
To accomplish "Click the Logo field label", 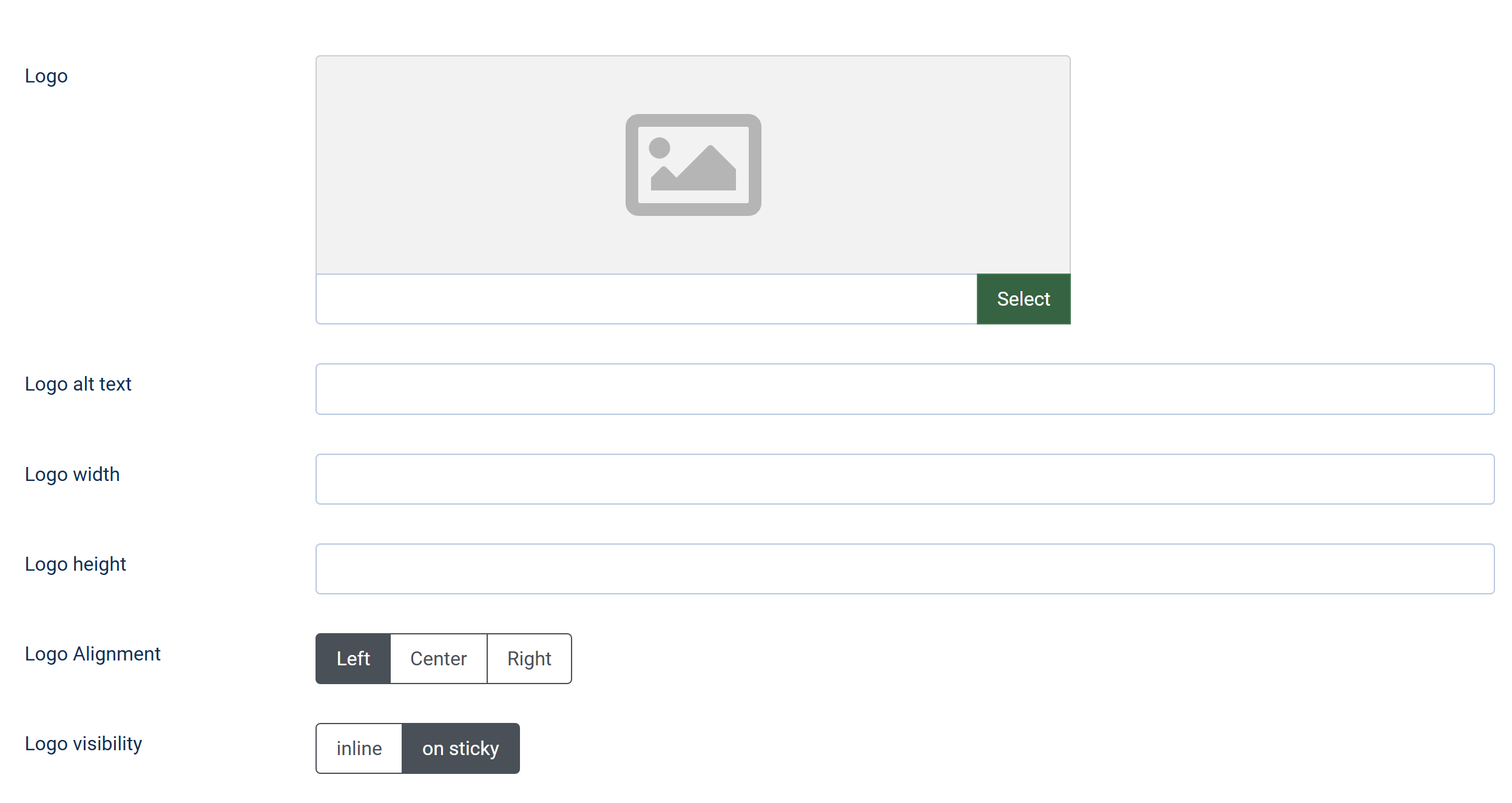I will tap(46, 76).
